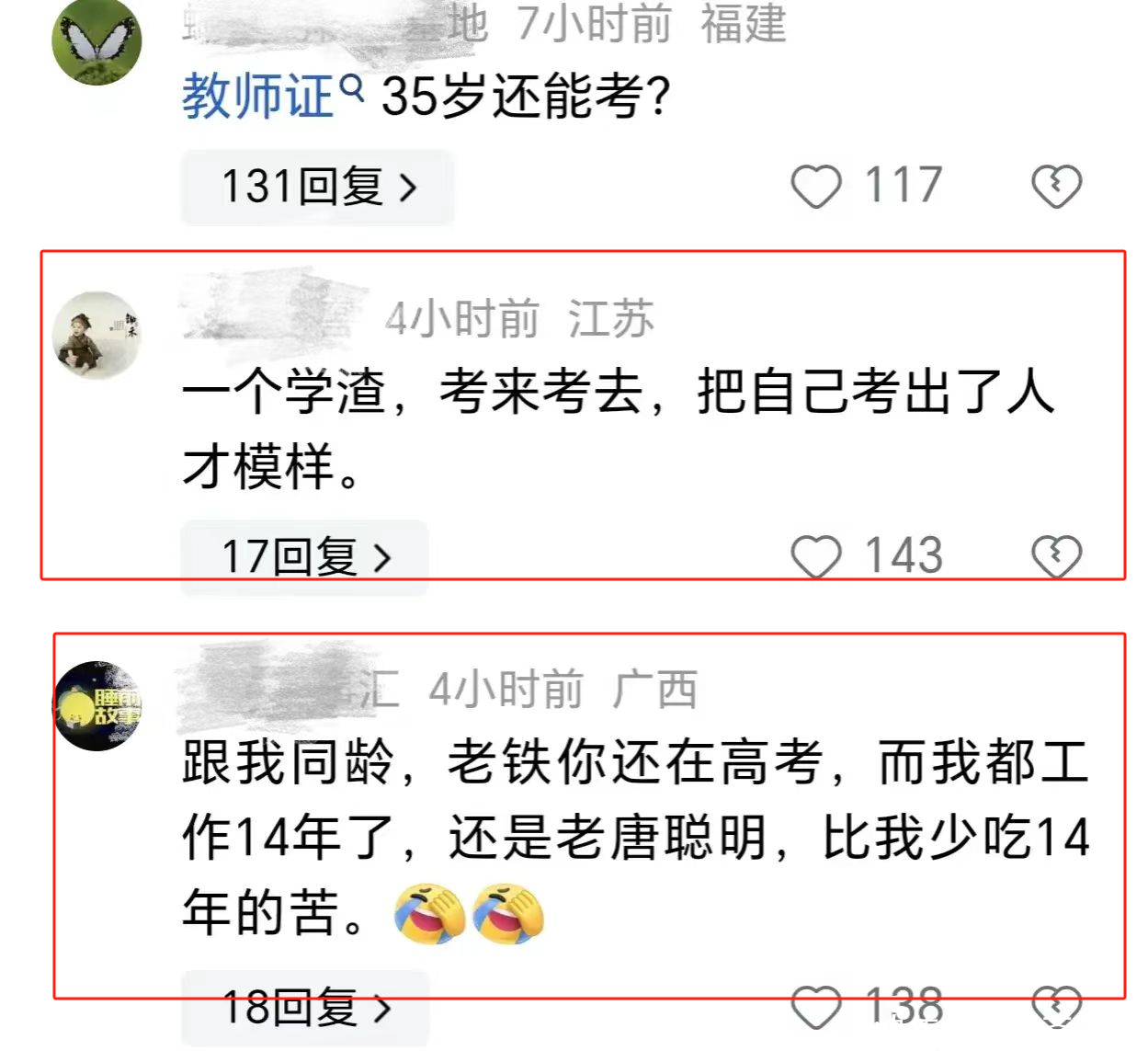The height and width of the screenshot is (1051, 1148).
Task: Select the 一个学渣，考来考去 comment text
Action: [x=619, y=428]
